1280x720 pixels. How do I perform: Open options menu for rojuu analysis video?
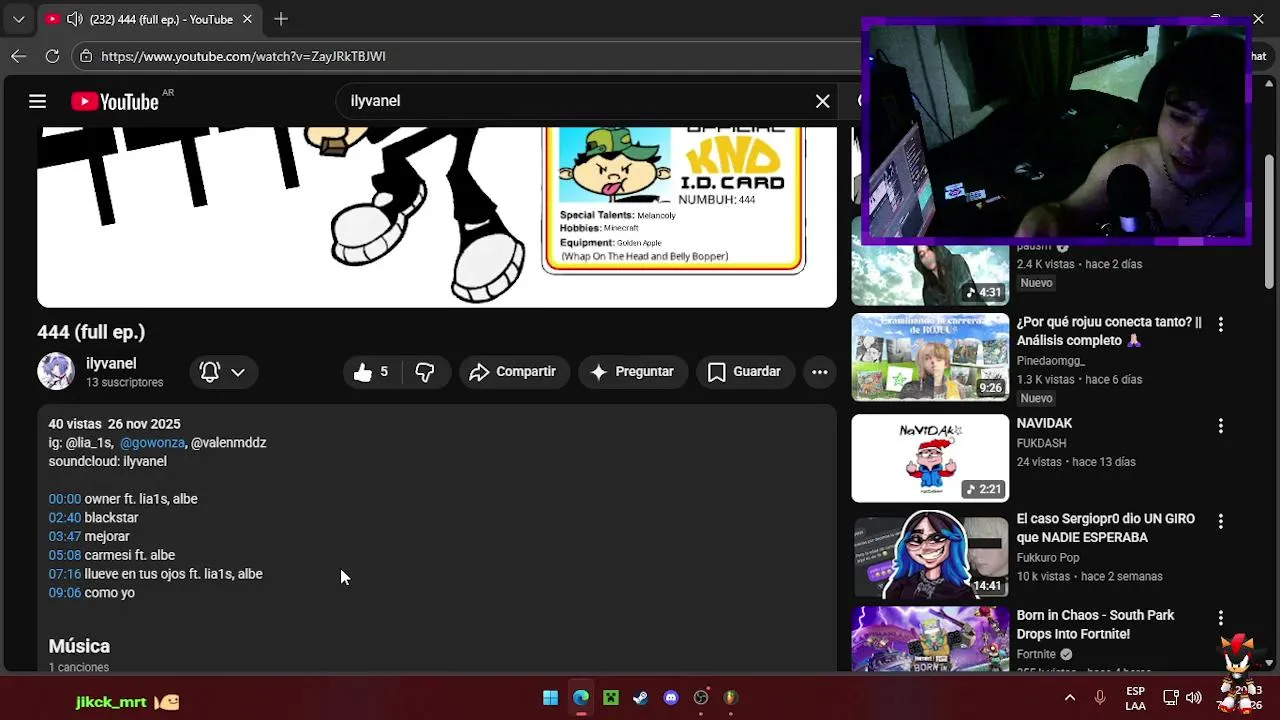point(1220,324)
